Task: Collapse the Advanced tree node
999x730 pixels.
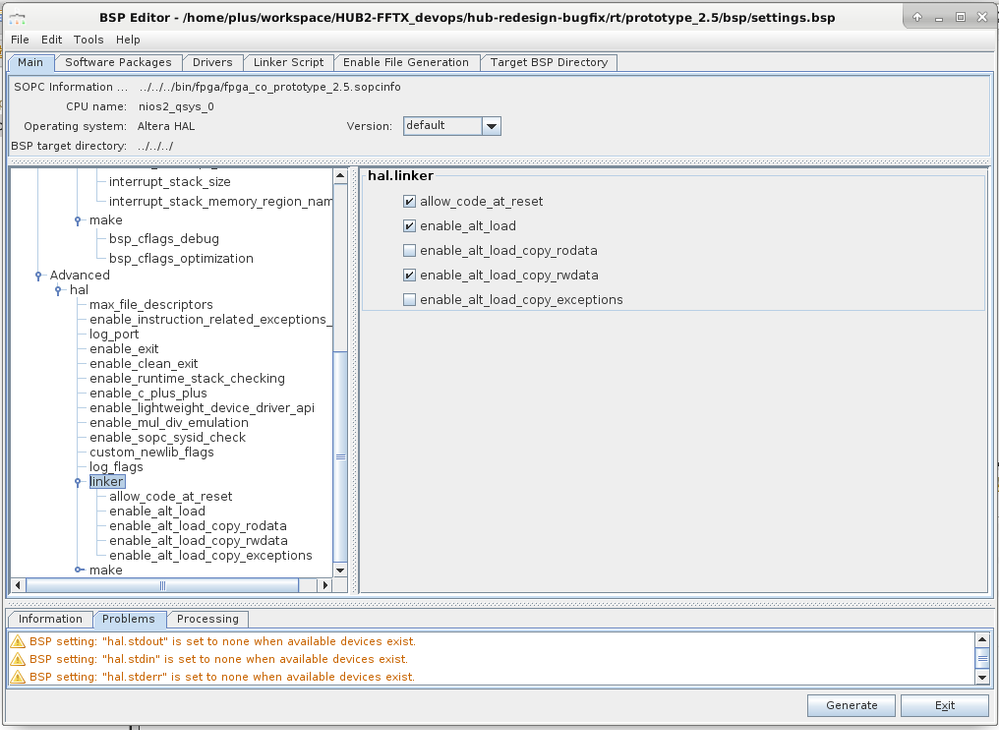Action: pos(38,276)
